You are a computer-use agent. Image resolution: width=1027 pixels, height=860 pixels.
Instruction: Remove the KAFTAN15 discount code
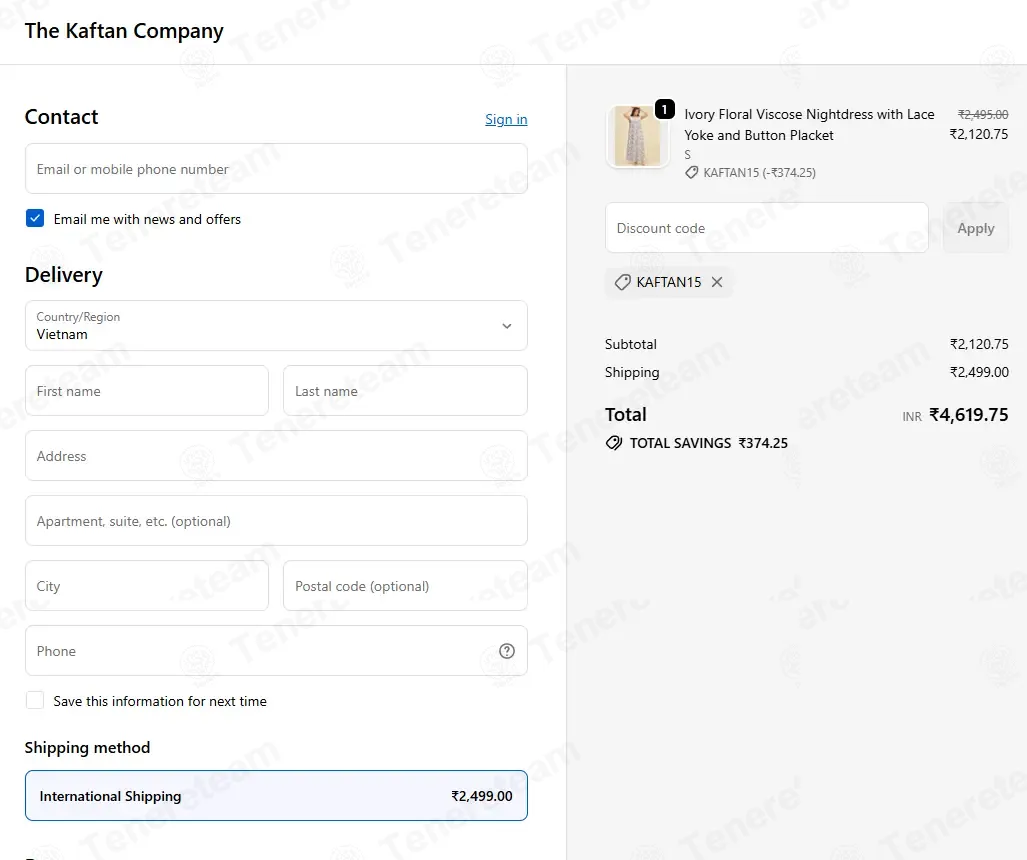pyautogui.click(x=717, y=282)
